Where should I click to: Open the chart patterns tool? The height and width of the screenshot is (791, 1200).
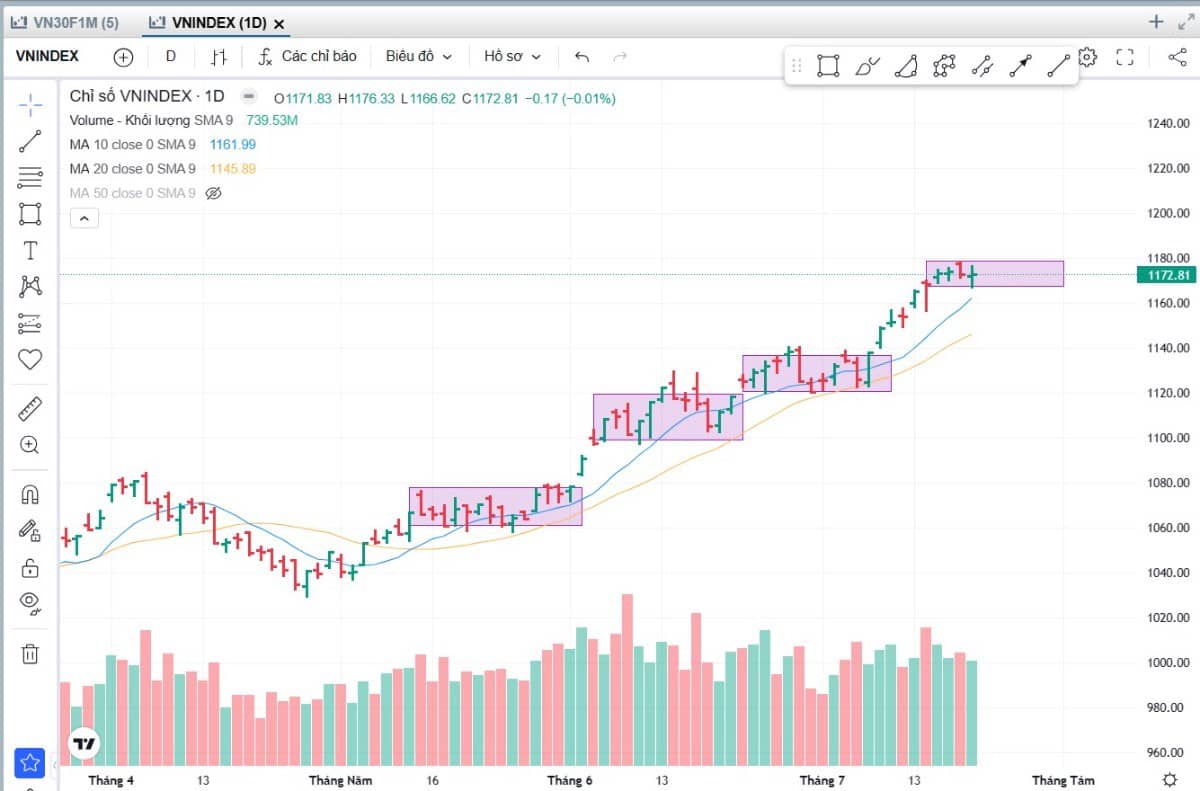click(30, 287)
